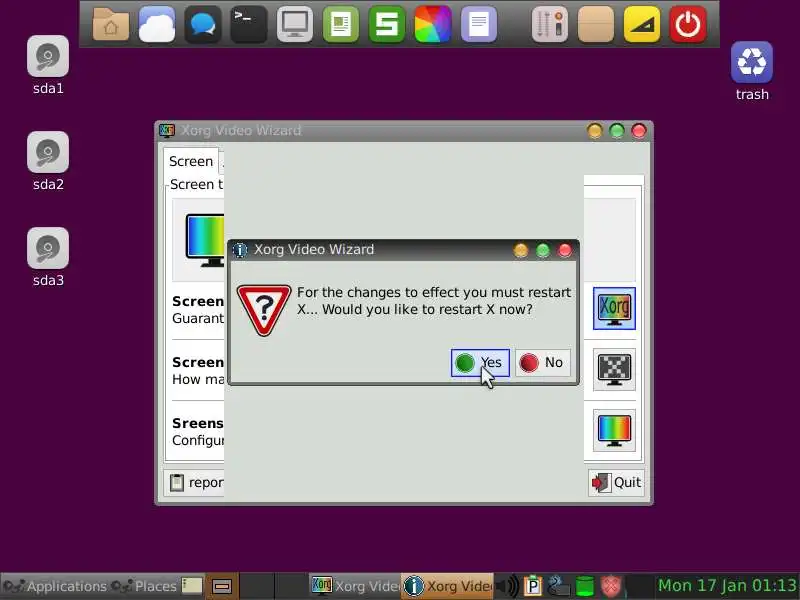
Task: Click the red shield firewall tray icon
Action: click(611, 586)
